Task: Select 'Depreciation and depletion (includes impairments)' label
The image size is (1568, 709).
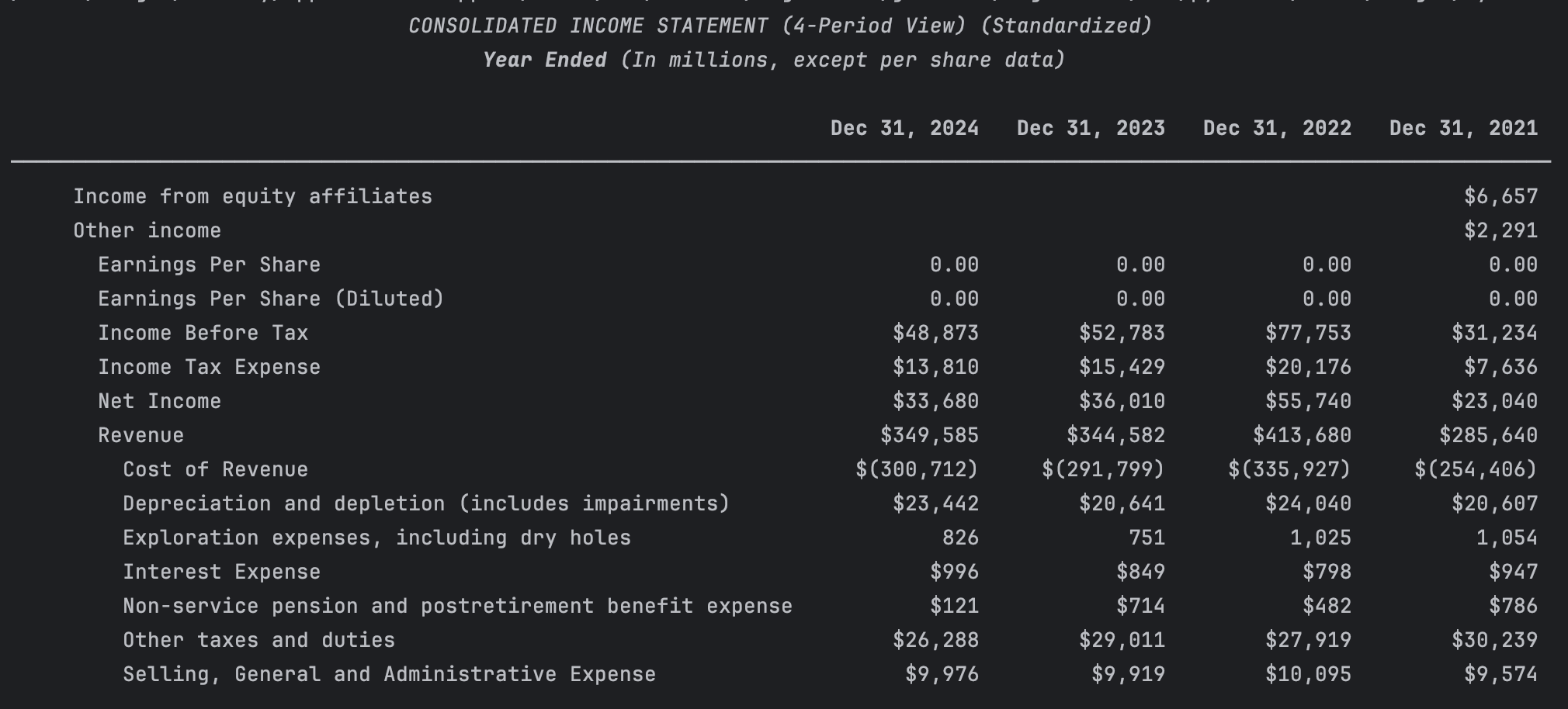Action: (427, 503)
